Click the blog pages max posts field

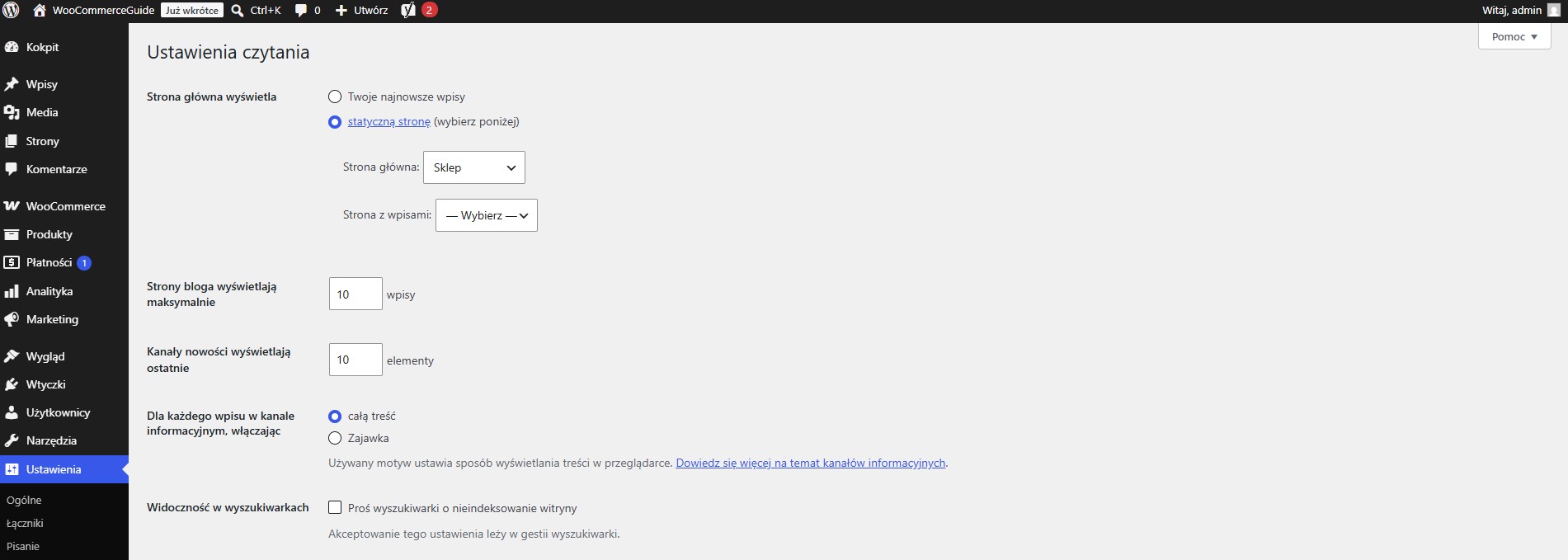pos(356,294)
